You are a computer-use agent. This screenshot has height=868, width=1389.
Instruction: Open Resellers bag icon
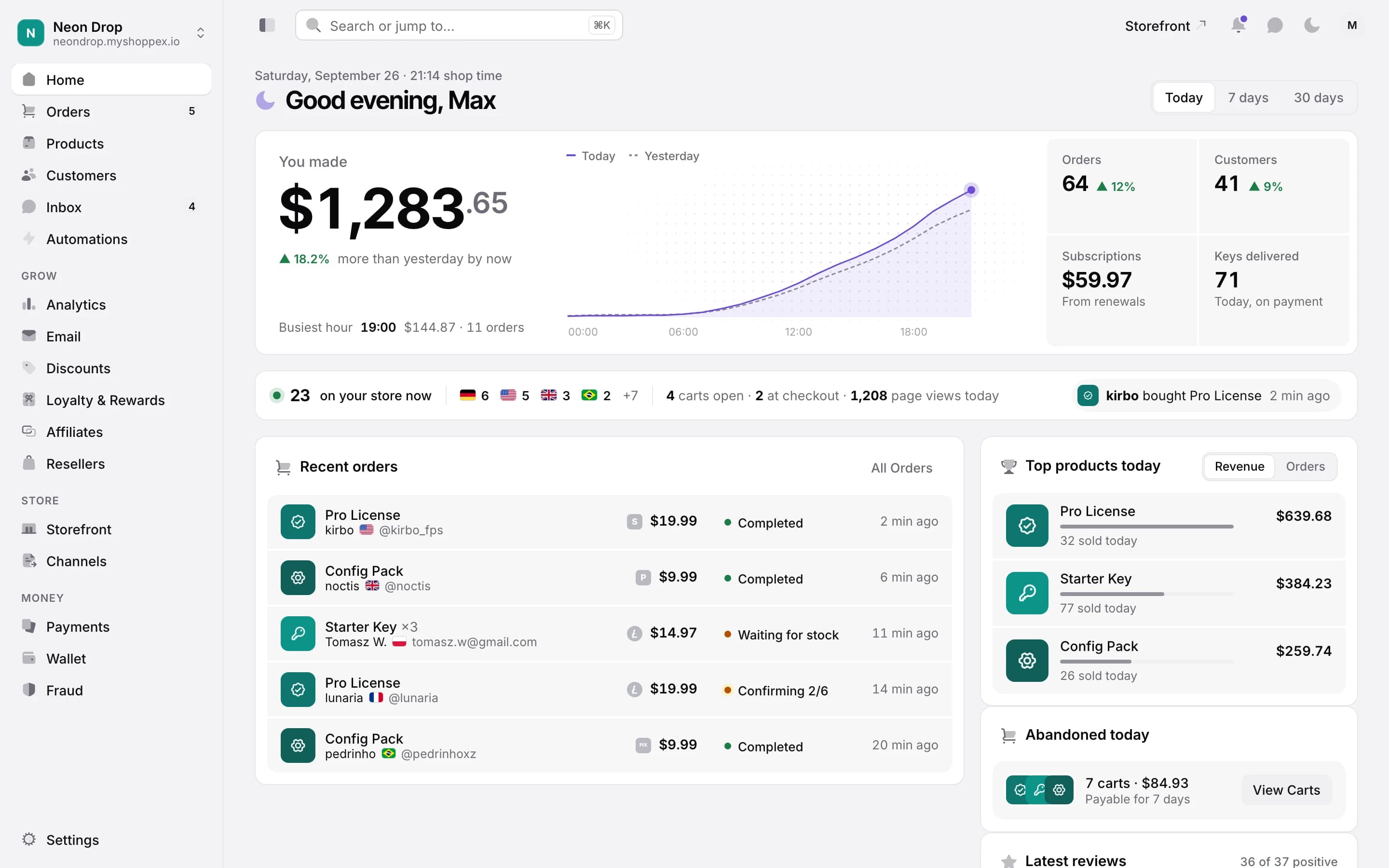pyautogui.click(x=29, y=463)
